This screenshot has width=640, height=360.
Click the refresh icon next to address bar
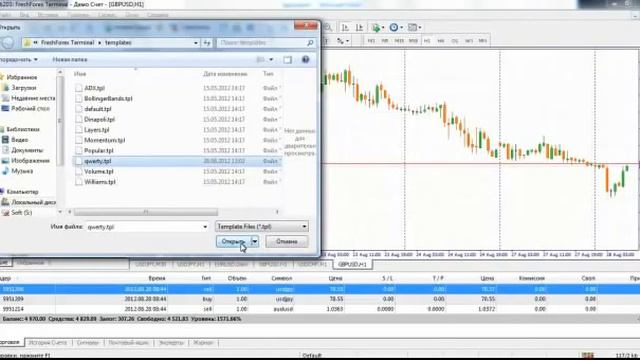[x=207, y=42]
